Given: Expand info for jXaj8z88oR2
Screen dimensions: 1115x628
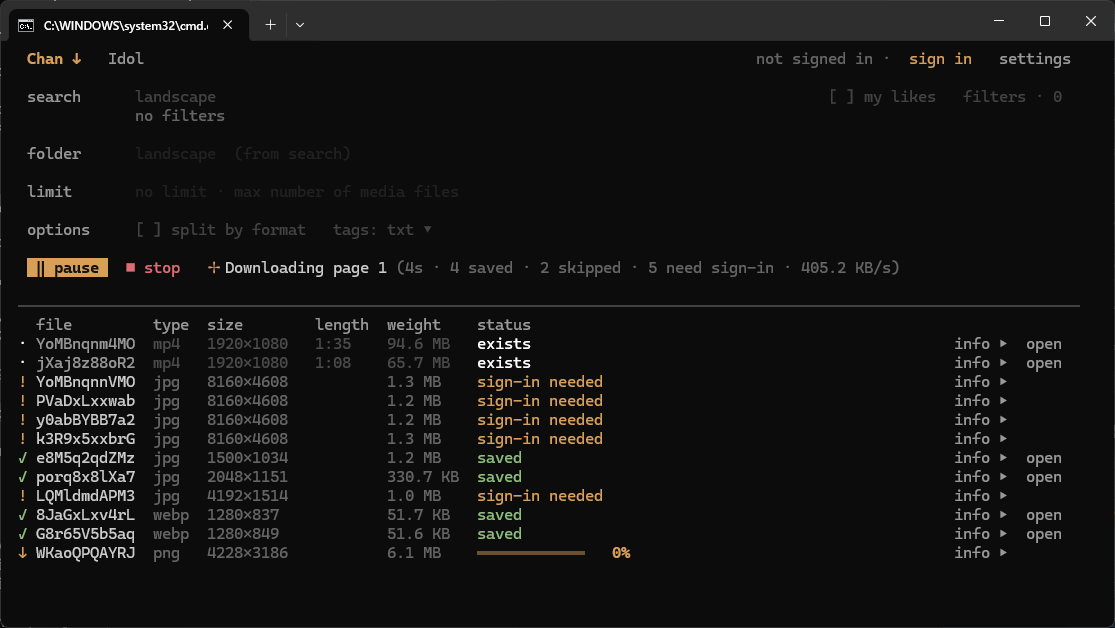Looking at the screenshot, I should pyautogui.click(x=981, y=363).
